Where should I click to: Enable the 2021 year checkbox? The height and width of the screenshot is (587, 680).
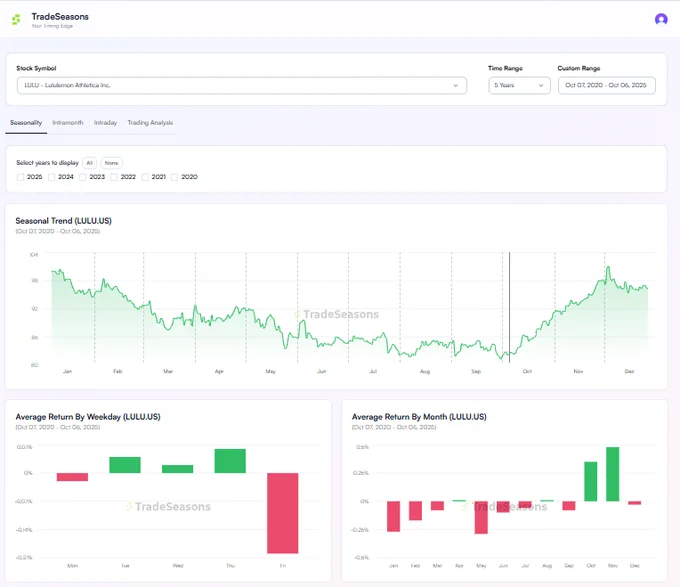[x=145, y=177]
